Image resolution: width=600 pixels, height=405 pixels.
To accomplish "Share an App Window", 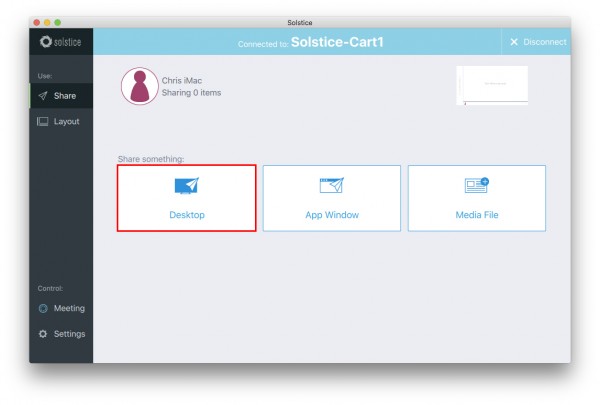I will coord(332,198).
